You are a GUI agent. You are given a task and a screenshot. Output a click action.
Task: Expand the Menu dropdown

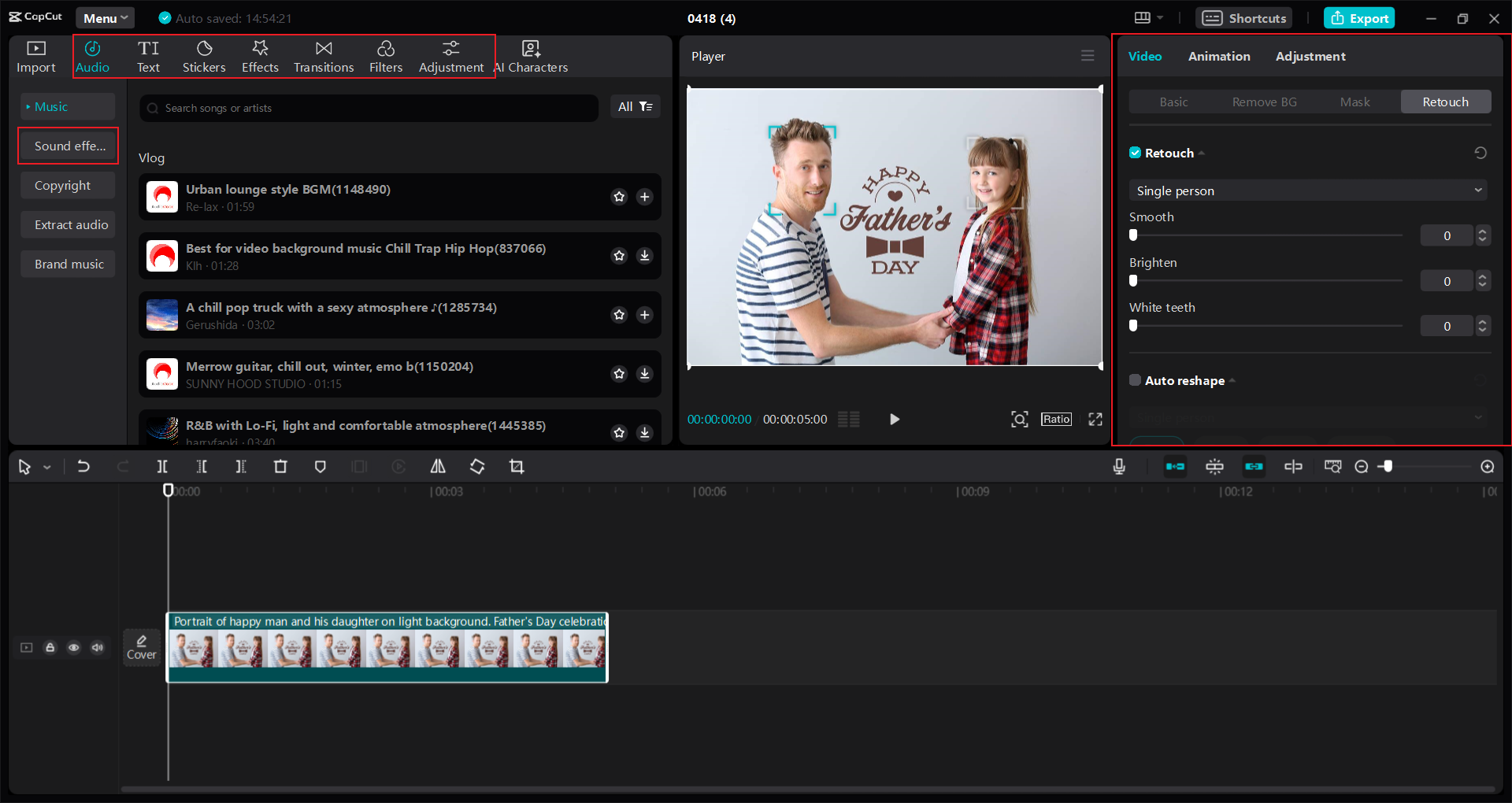click(x=105, y=17)
